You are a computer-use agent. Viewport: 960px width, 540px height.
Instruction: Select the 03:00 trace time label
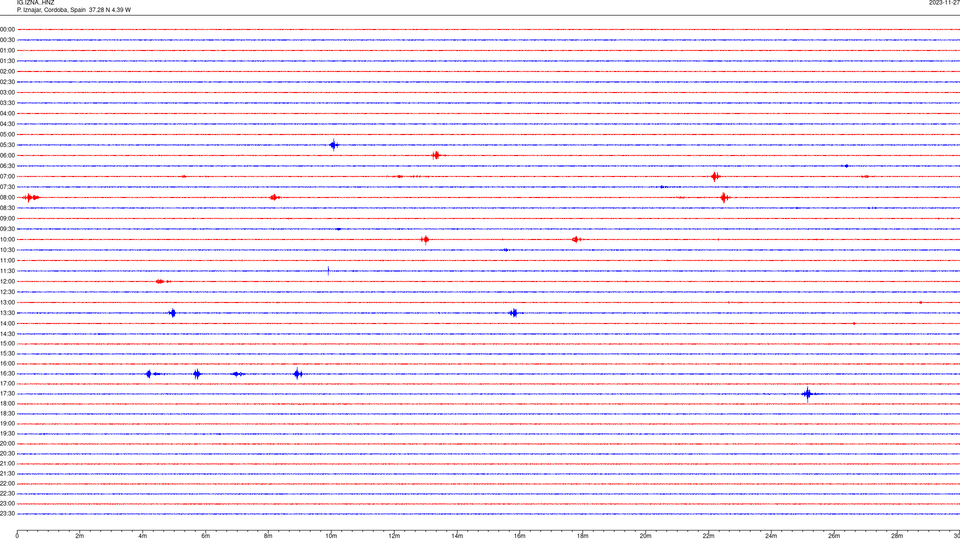click(x=7, y=92)
